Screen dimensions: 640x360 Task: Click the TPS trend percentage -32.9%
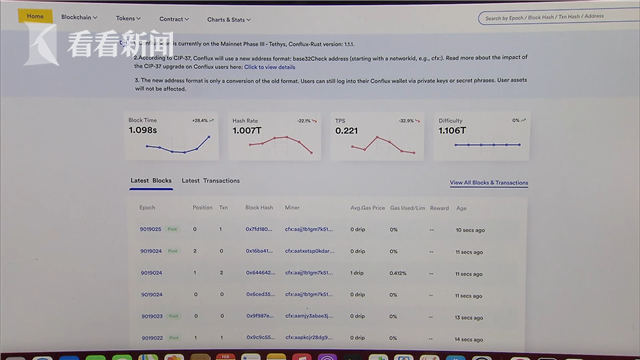pos(406,121)
